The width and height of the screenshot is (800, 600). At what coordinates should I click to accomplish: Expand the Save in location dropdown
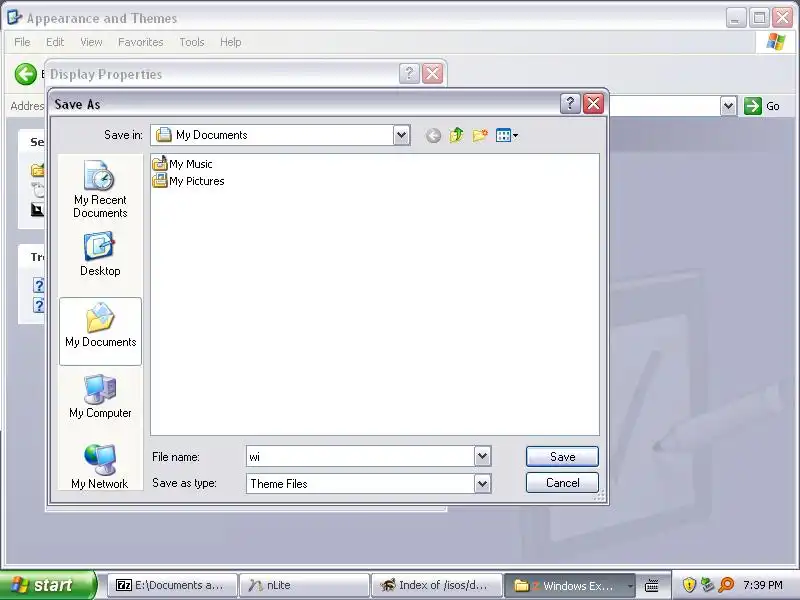coord(402,135)
